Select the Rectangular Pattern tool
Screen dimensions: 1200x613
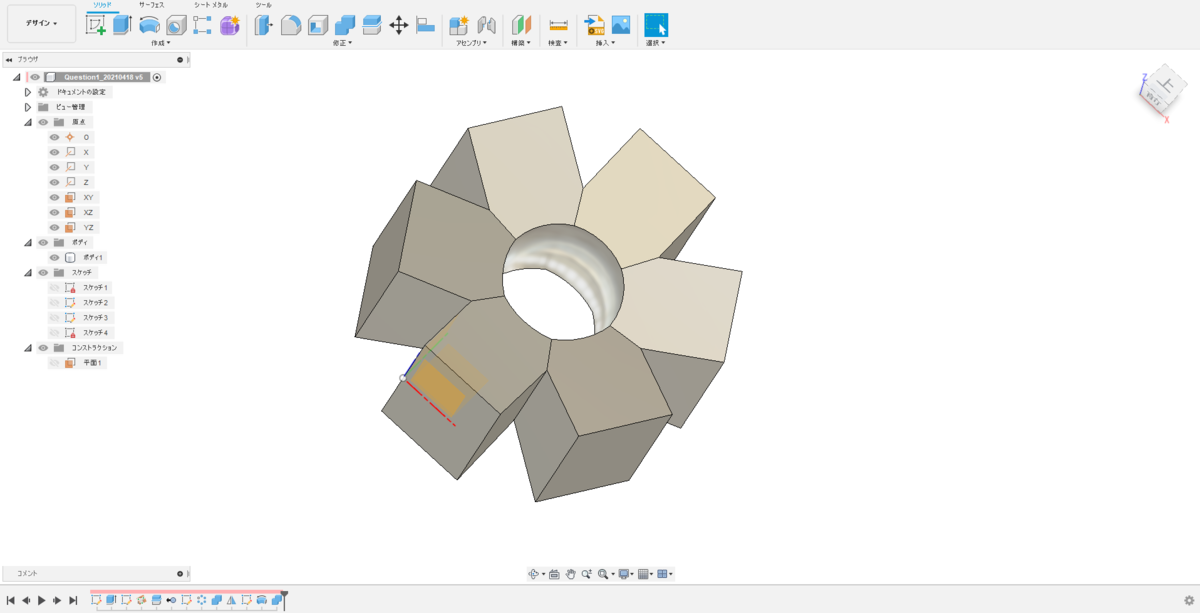[202, 25]
